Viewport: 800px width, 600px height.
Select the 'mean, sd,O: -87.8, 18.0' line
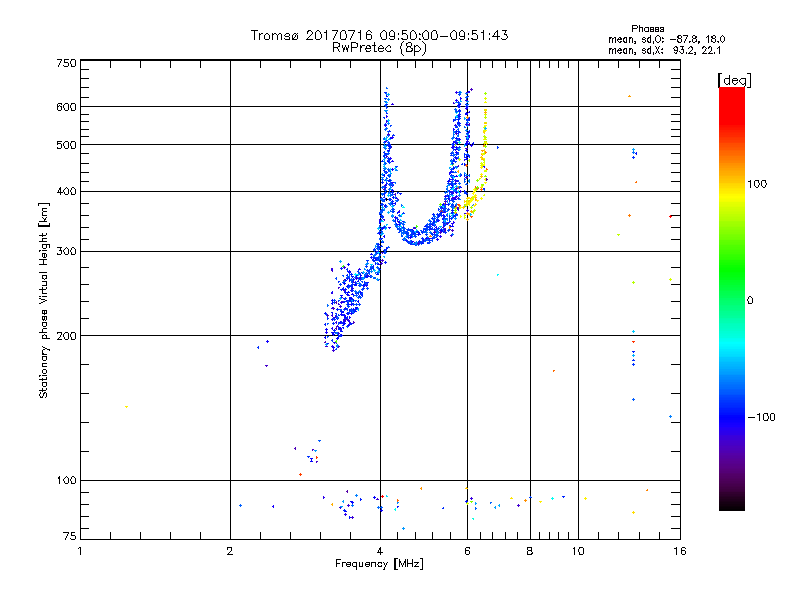click(666, 39)
